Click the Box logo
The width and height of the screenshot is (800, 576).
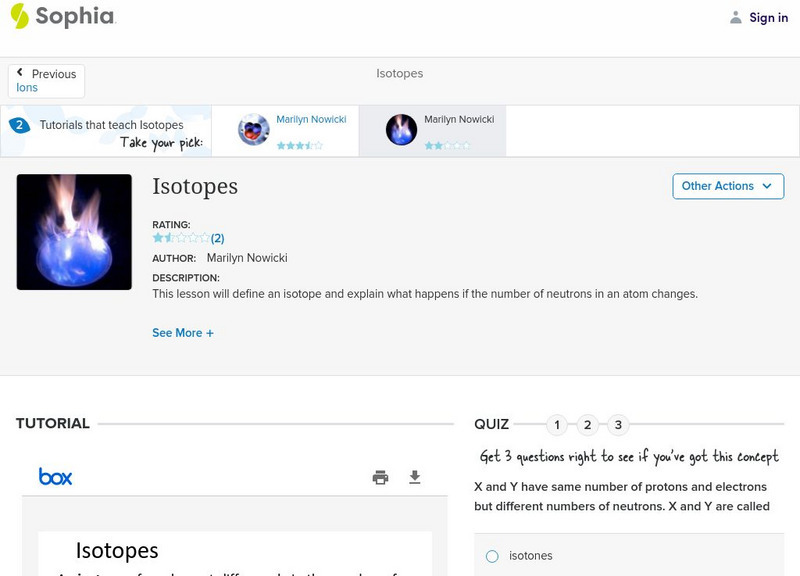(x=55, y=477)
